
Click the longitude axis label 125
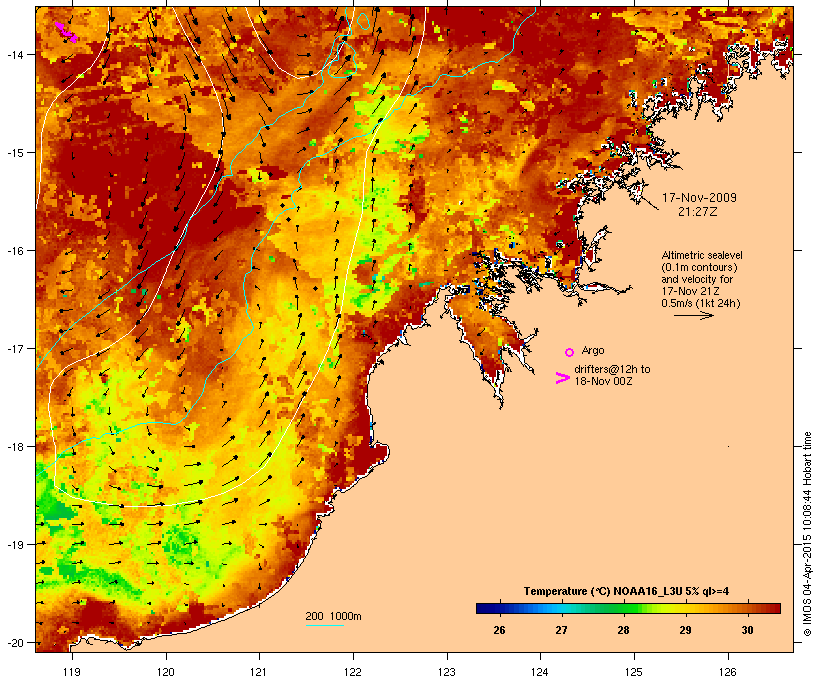tap(634, 672)
